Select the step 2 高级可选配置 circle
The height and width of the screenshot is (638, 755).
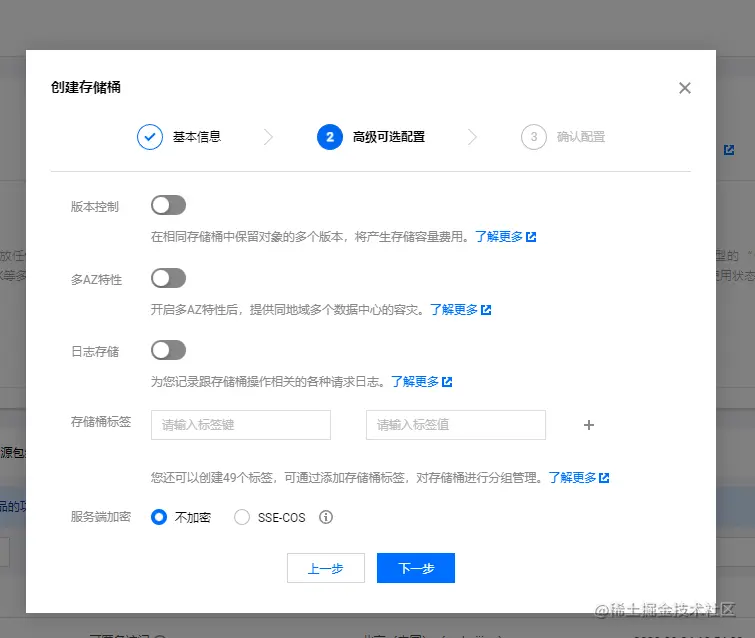(330, 137)
